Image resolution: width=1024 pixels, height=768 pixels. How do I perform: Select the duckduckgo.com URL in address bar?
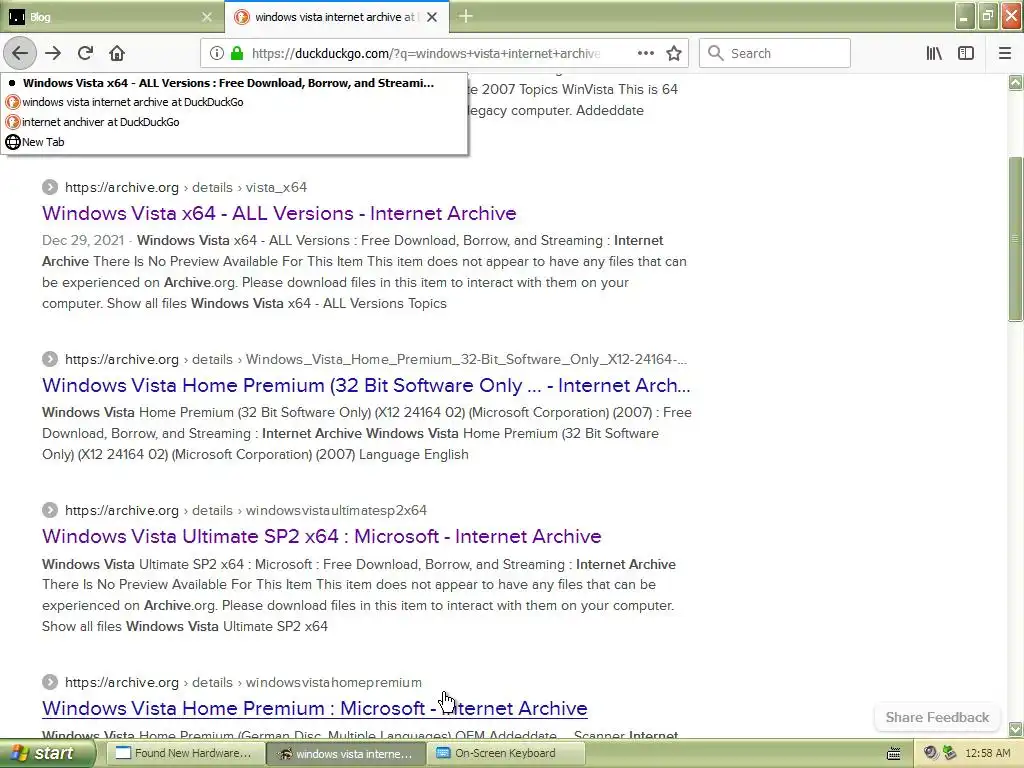(x=426, y=54)
